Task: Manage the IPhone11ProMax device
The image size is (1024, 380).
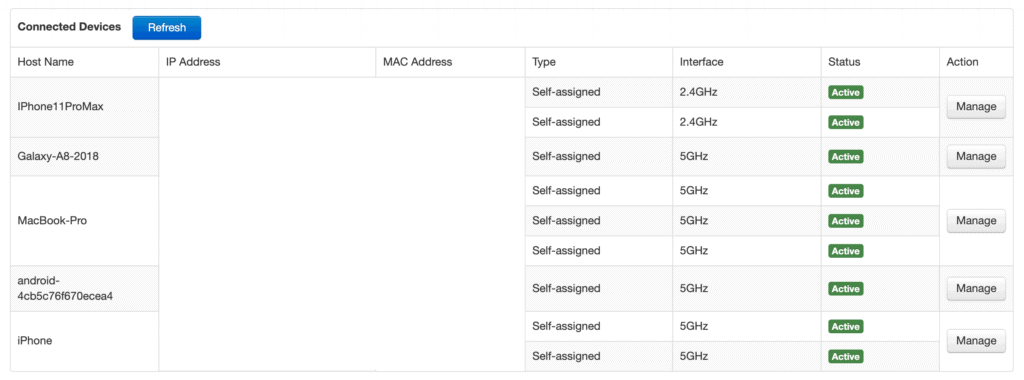Action: (976, 106)
